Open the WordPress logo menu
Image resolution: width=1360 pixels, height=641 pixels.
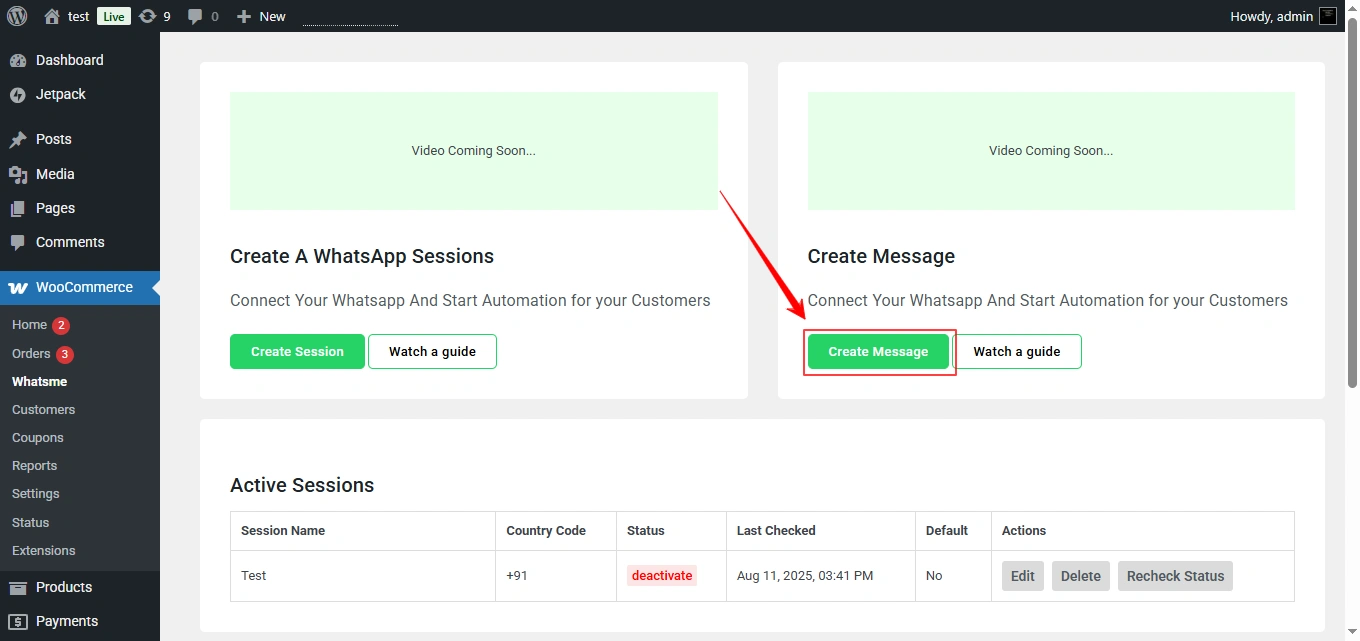[x=16, y=15]
